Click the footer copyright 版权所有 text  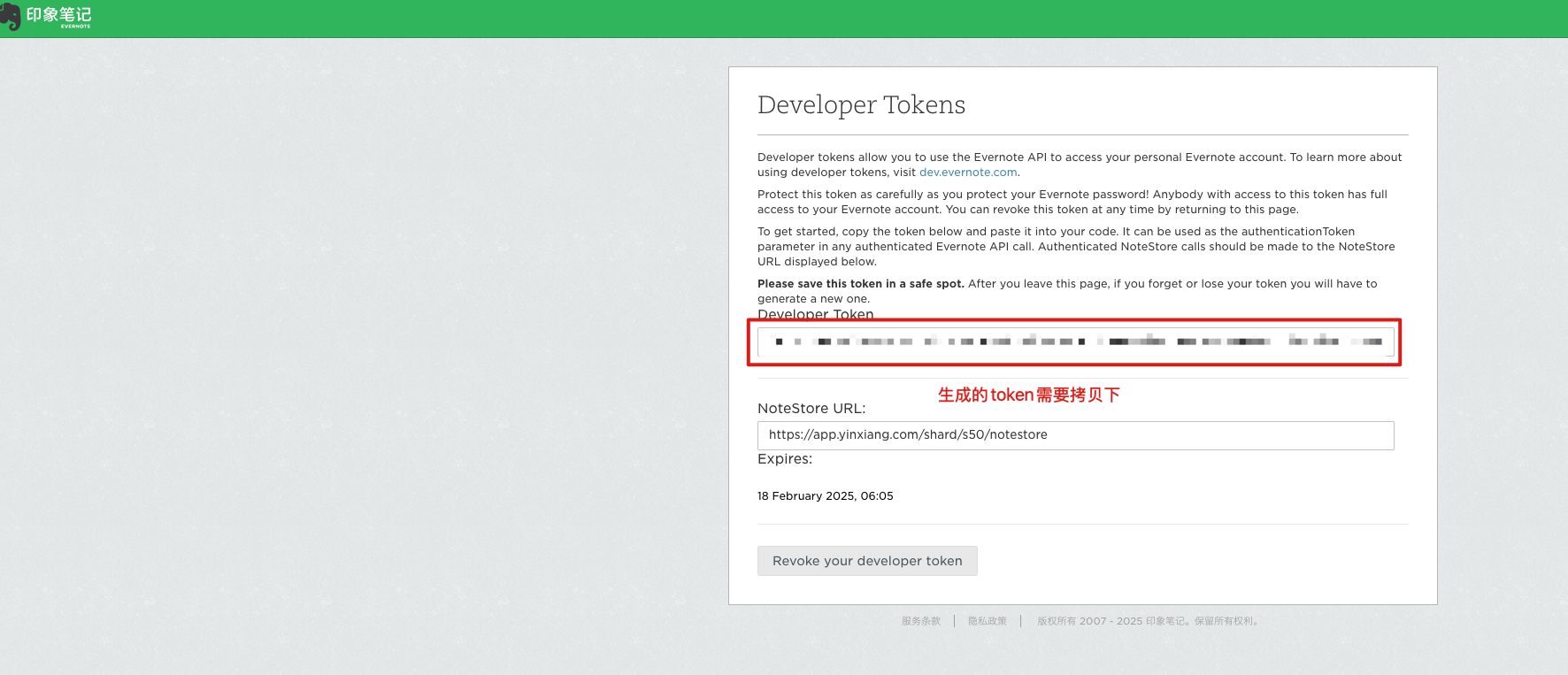pos(1149,621)
